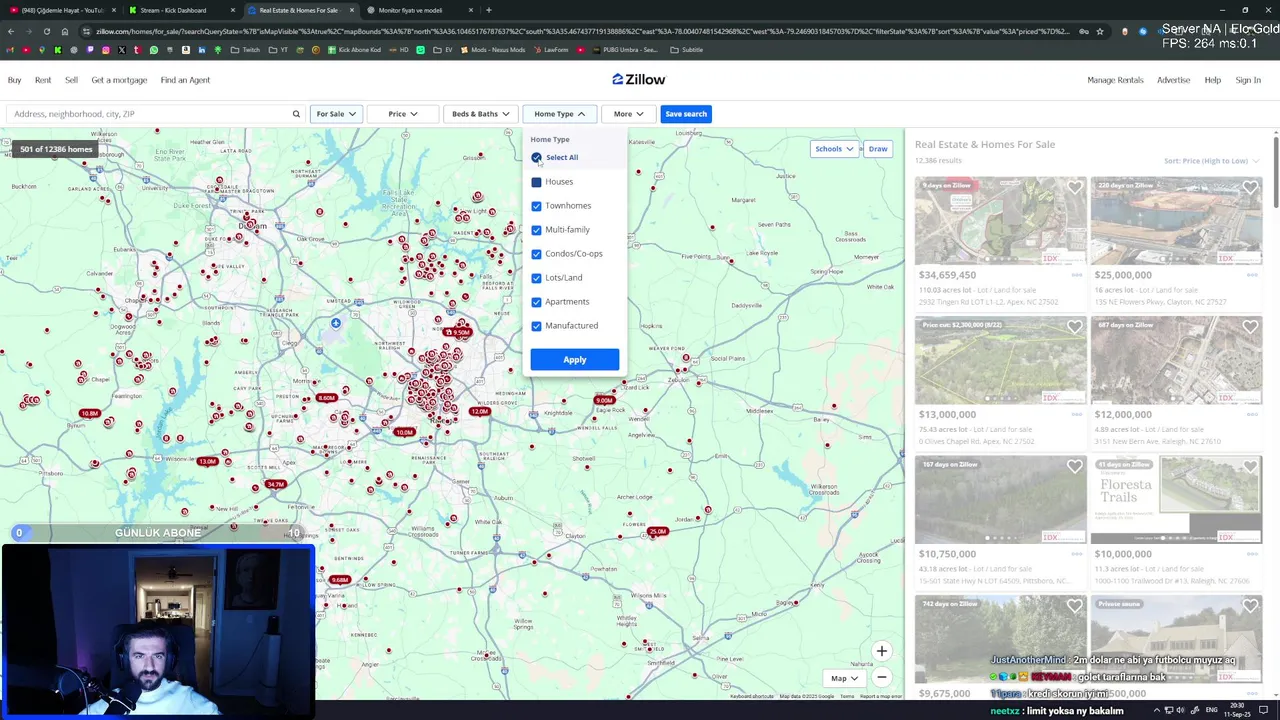1280x720 pixels.
Task: Select the 25.0M map price marker
Action: (657, 532)
